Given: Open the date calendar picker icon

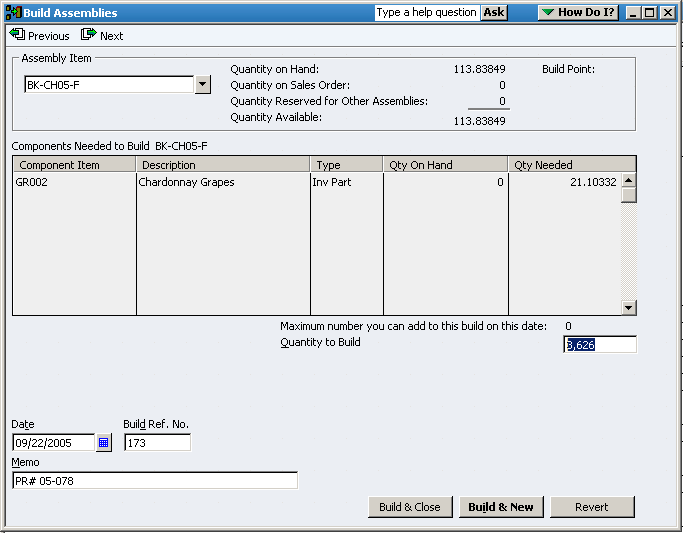Looking at the screenshot, I should tap(103, 443).
